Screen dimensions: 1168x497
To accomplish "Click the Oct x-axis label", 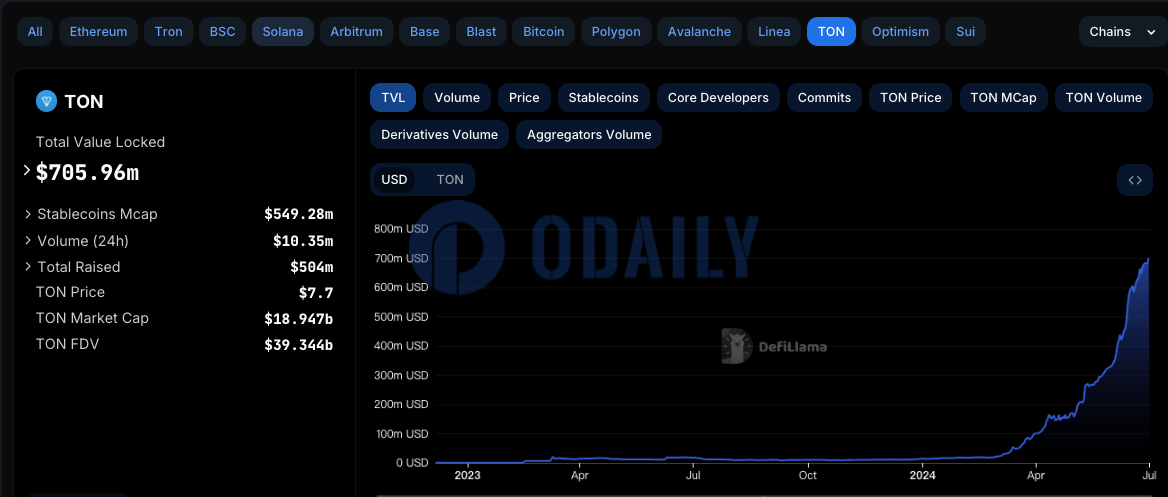I will [x=807, y=475].
